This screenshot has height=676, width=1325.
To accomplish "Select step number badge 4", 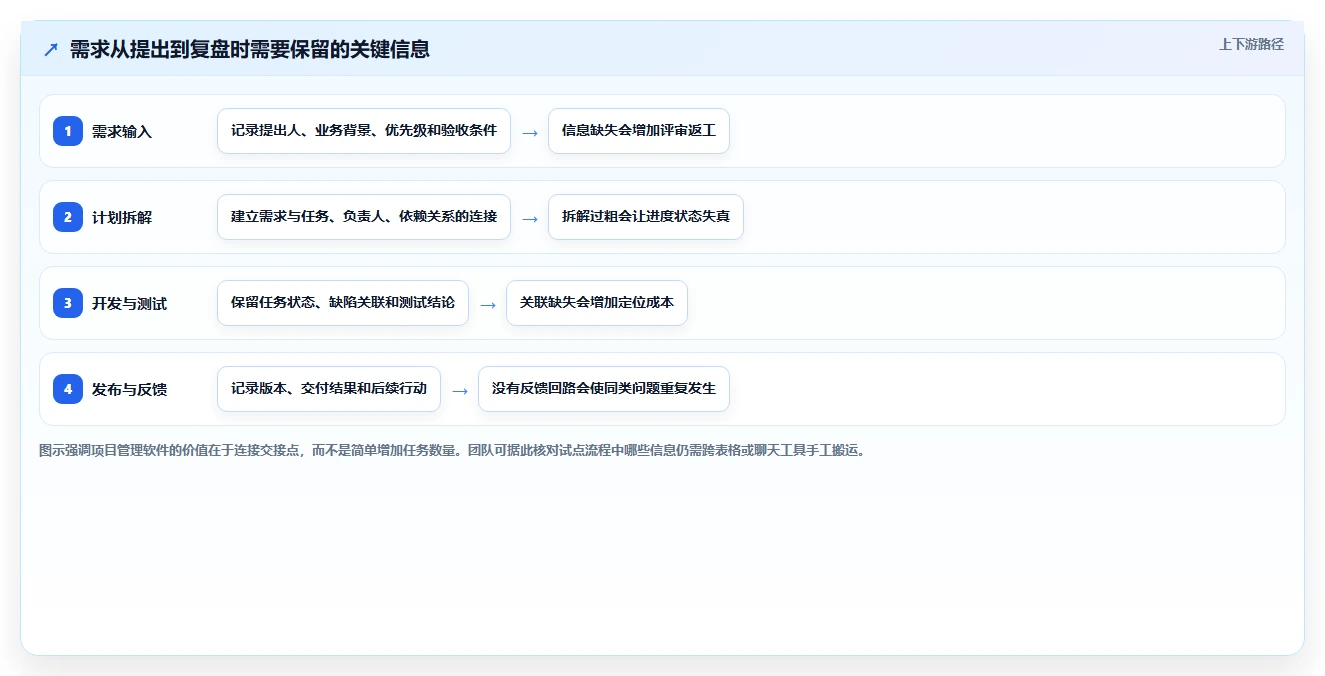I will pyautogui.click(x=68, y=389).
